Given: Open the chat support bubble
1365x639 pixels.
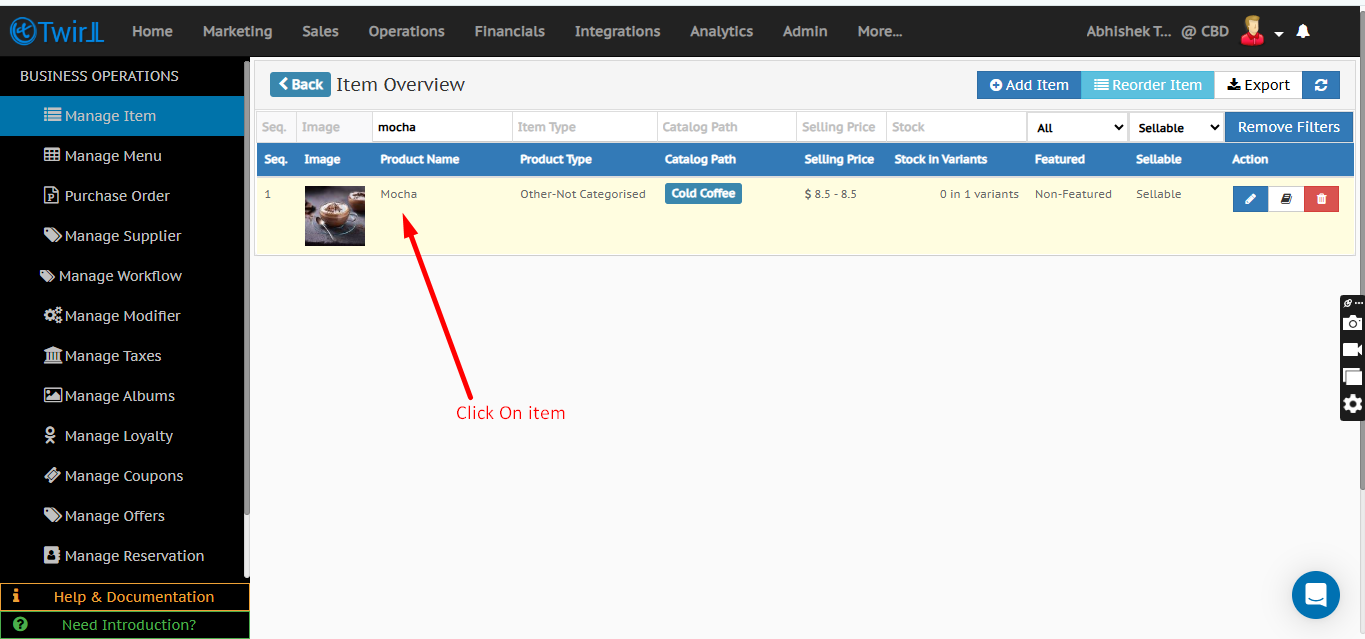Looking at the screenshot, I should (x=1315, y=595).
